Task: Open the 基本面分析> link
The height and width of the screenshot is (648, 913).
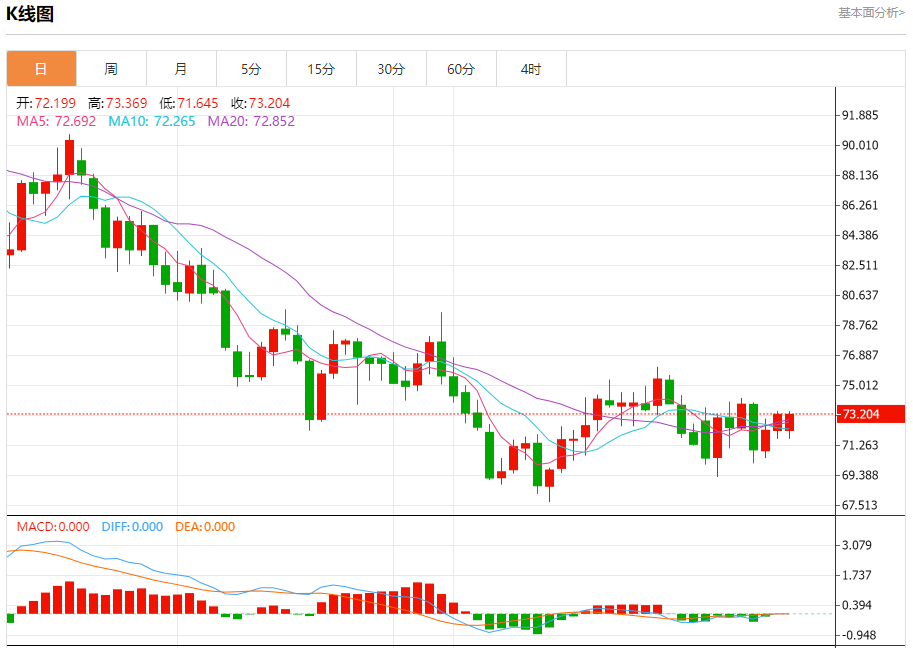Action: point(871,13)
